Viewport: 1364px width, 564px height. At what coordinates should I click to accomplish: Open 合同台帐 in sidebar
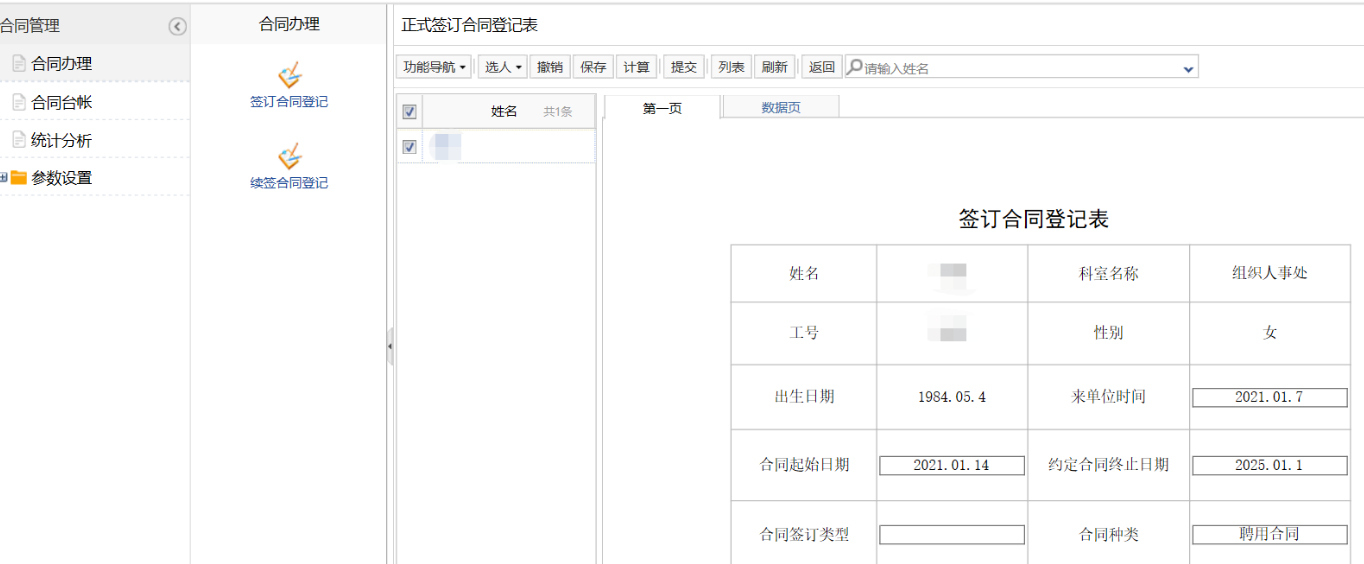62,102
